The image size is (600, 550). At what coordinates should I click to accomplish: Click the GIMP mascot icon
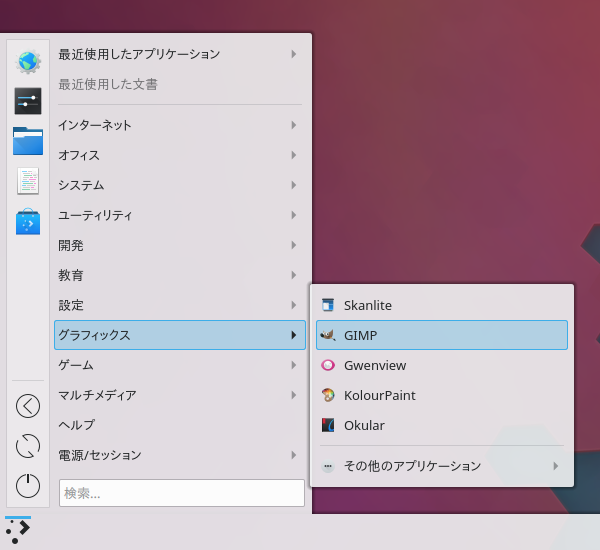pyautogui.click(x=328, y=335)
